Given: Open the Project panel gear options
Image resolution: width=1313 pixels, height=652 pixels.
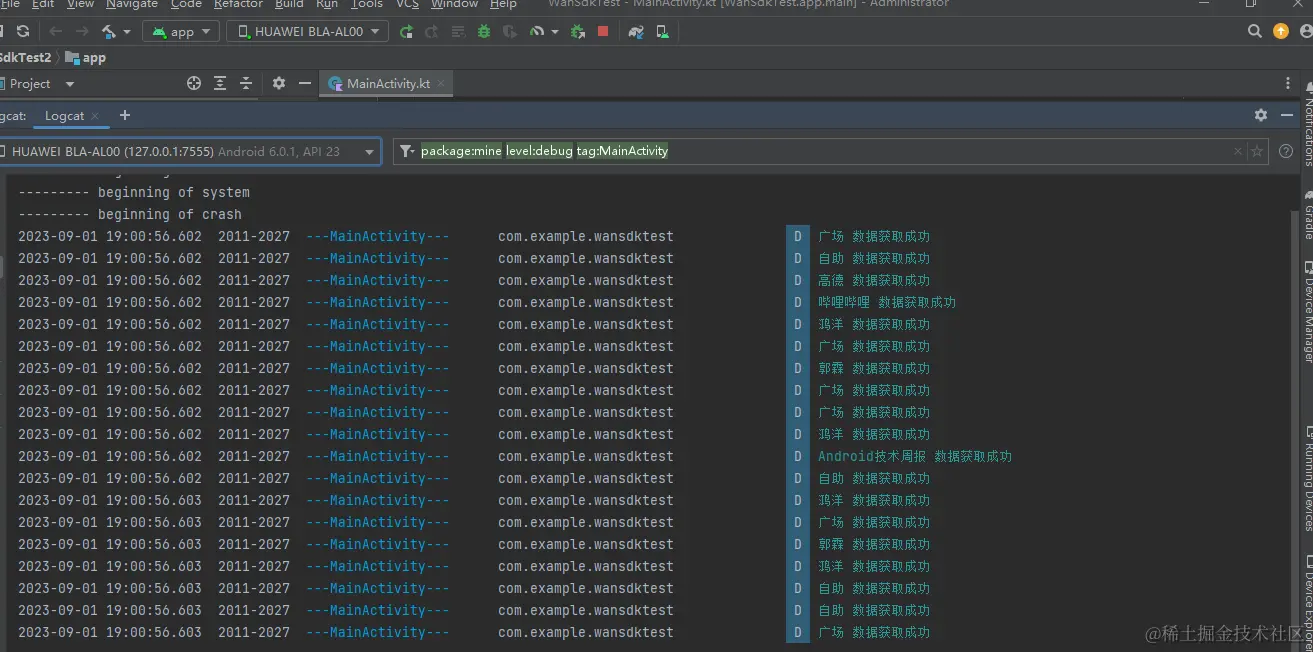Looking at the screenshot, I should (279, 84).
